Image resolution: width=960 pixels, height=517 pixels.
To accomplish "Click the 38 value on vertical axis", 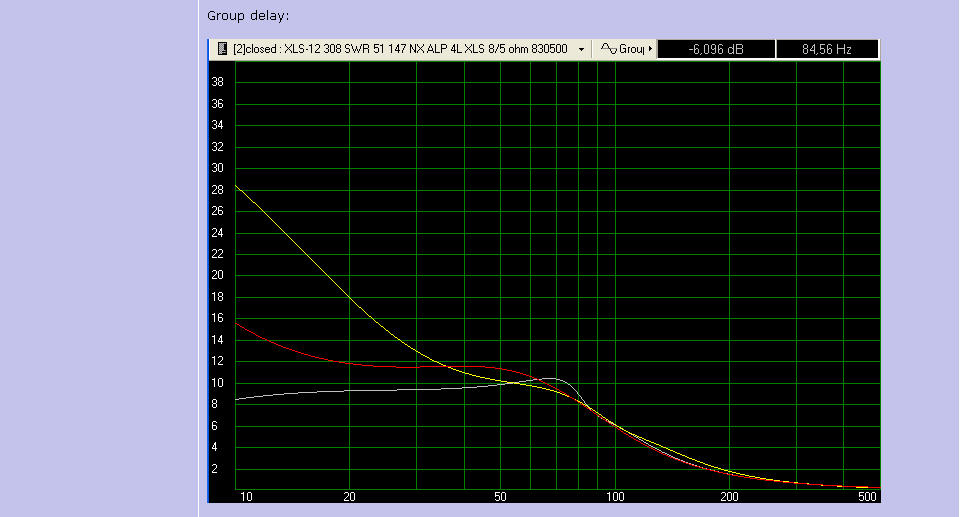I will tap(217, 82).
